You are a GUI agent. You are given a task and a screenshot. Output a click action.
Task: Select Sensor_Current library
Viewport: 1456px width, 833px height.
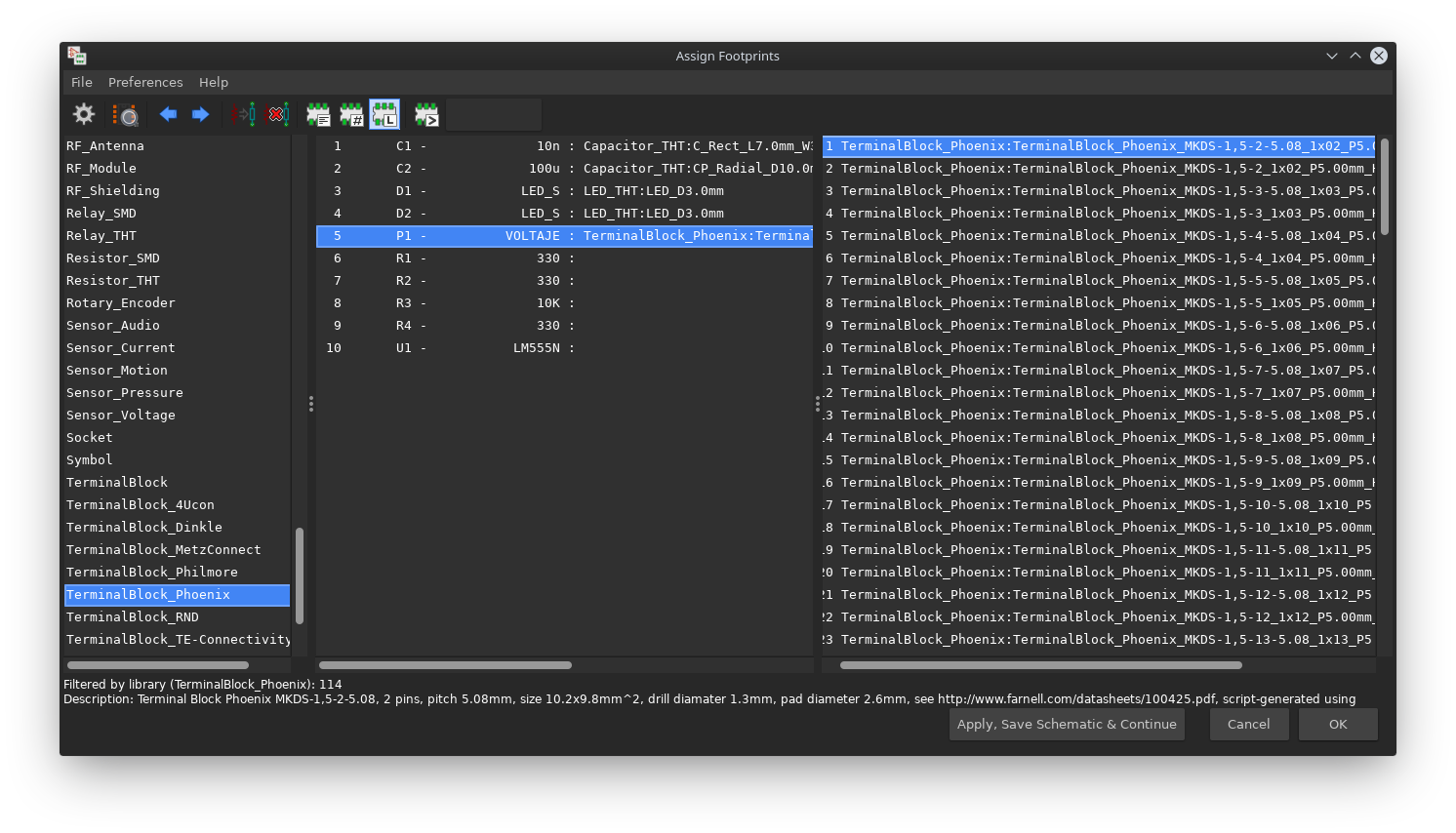click(x=178, y=348)
